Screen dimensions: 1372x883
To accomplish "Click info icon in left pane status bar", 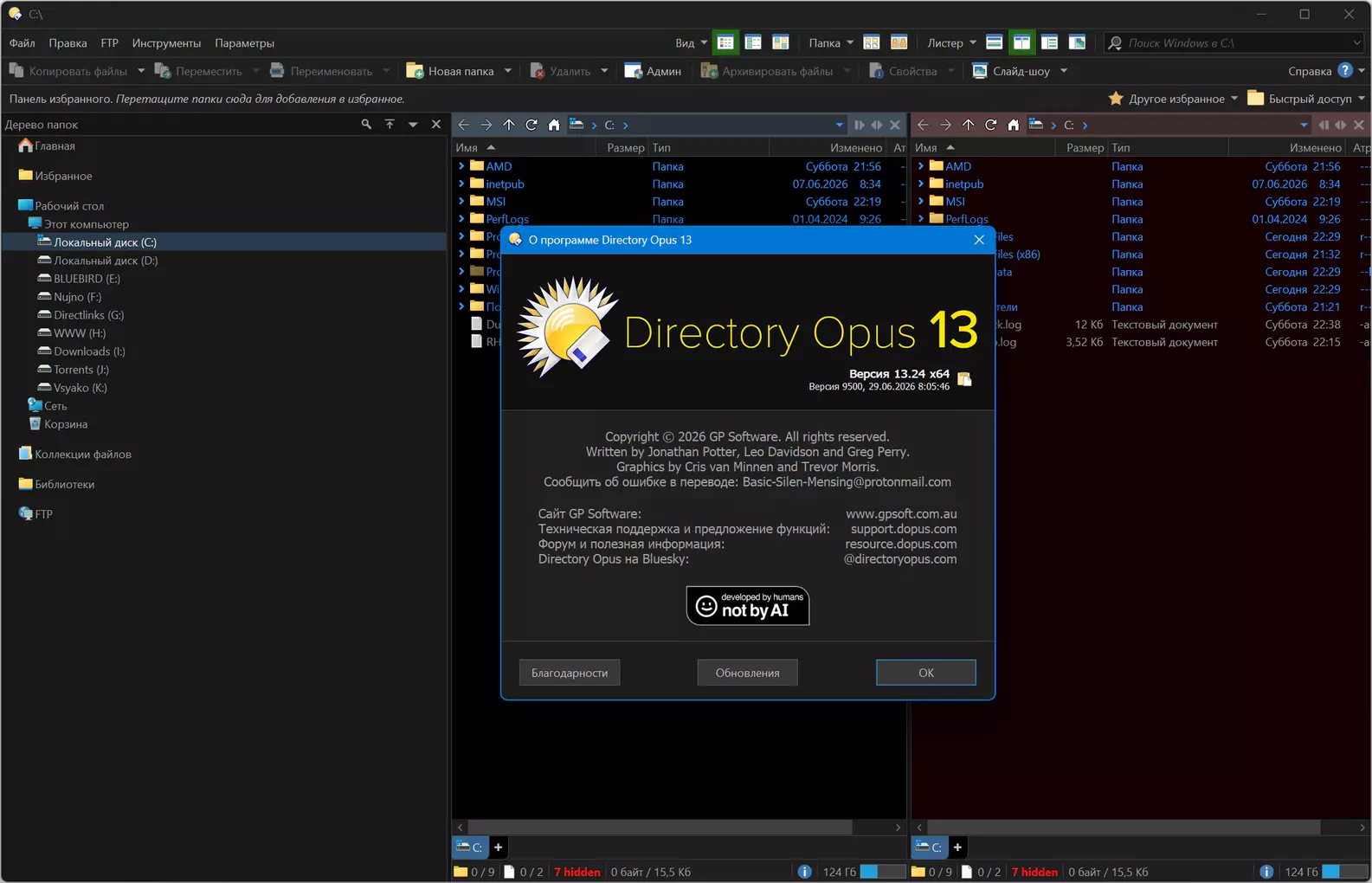I will [804, 872].
